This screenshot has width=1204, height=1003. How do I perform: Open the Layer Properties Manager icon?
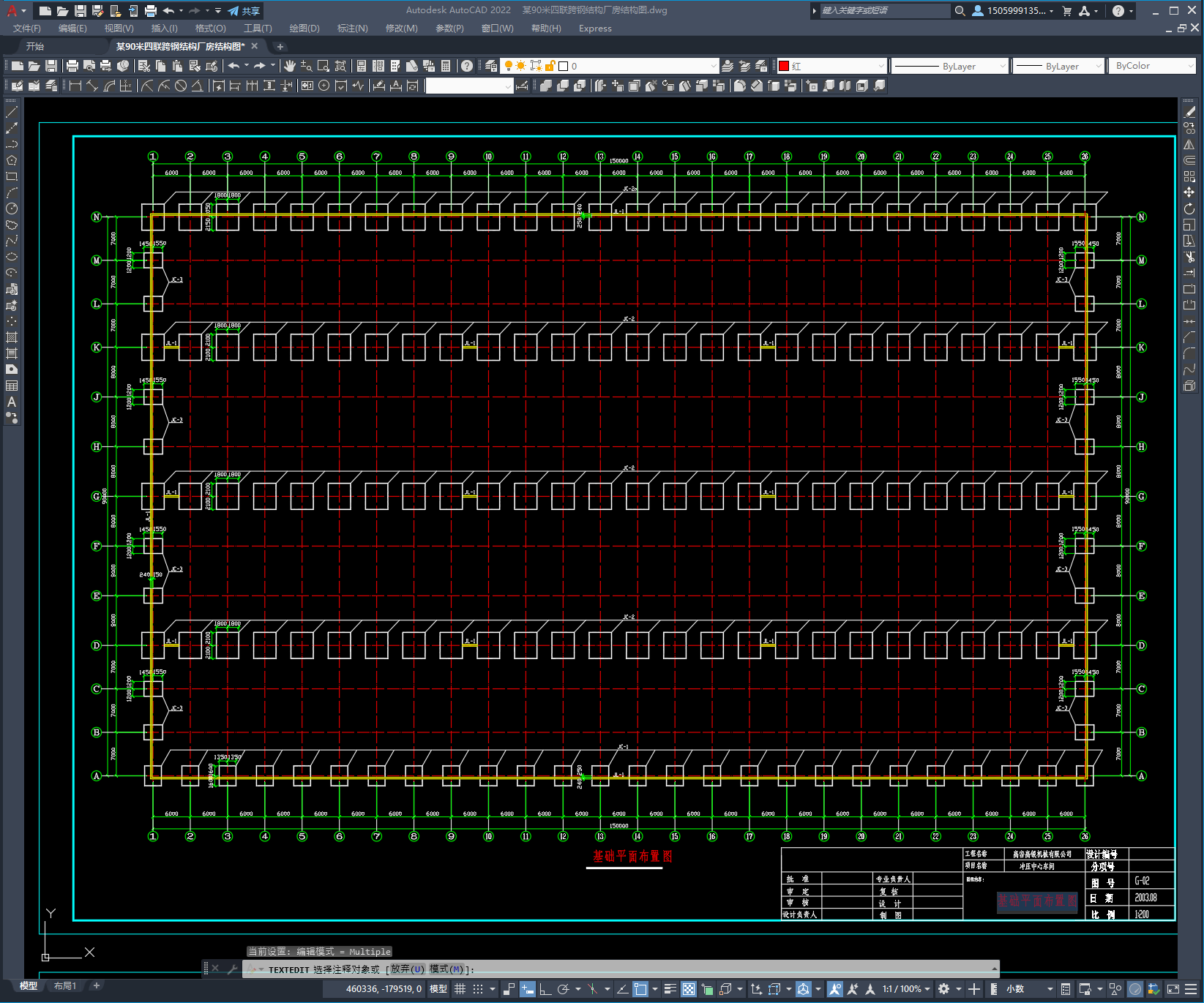click(x=491, y=66)
